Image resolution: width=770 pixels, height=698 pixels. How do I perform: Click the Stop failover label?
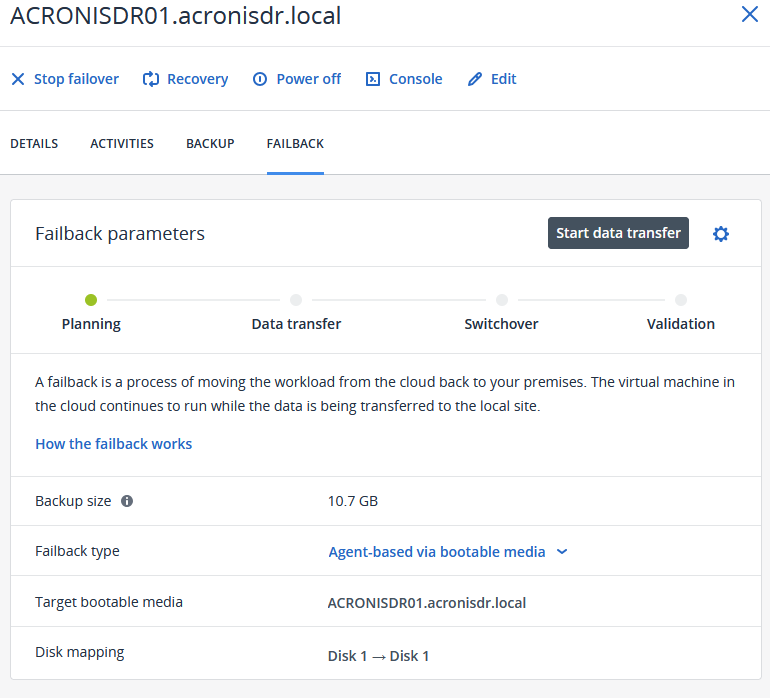pos(76,79)
